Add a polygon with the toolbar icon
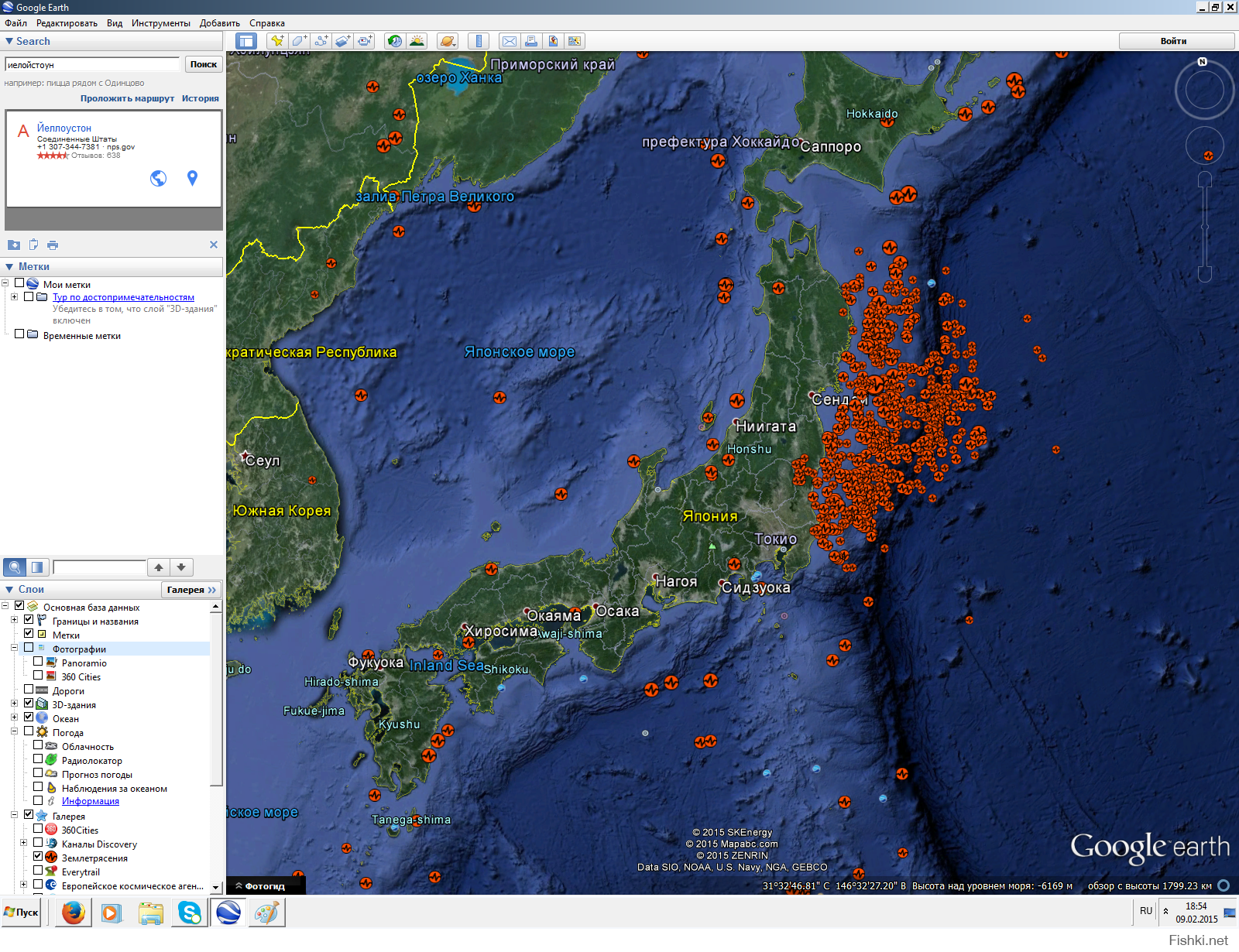The image size is (1239, 952). (x=299, y=41)
